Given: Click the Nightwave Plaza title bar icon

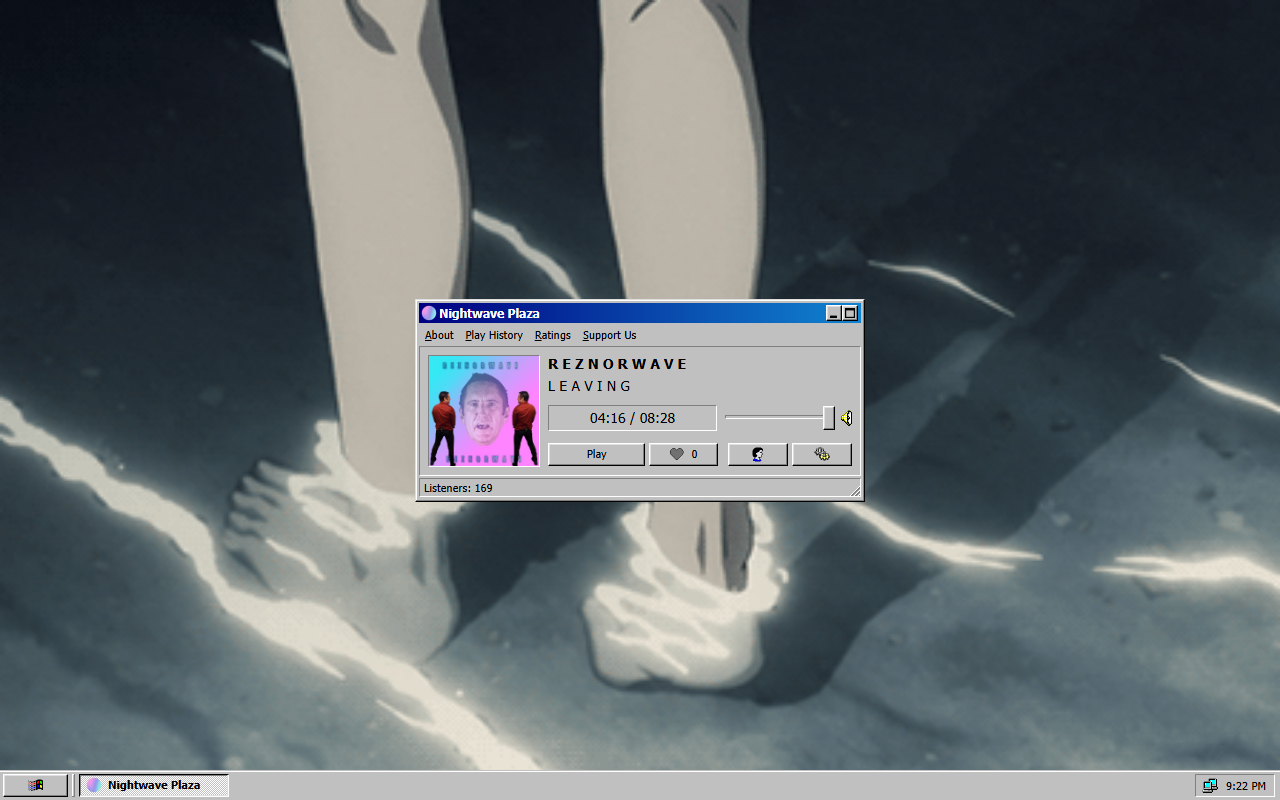Looking at the screenshot, I should click(x=429, y=313).
